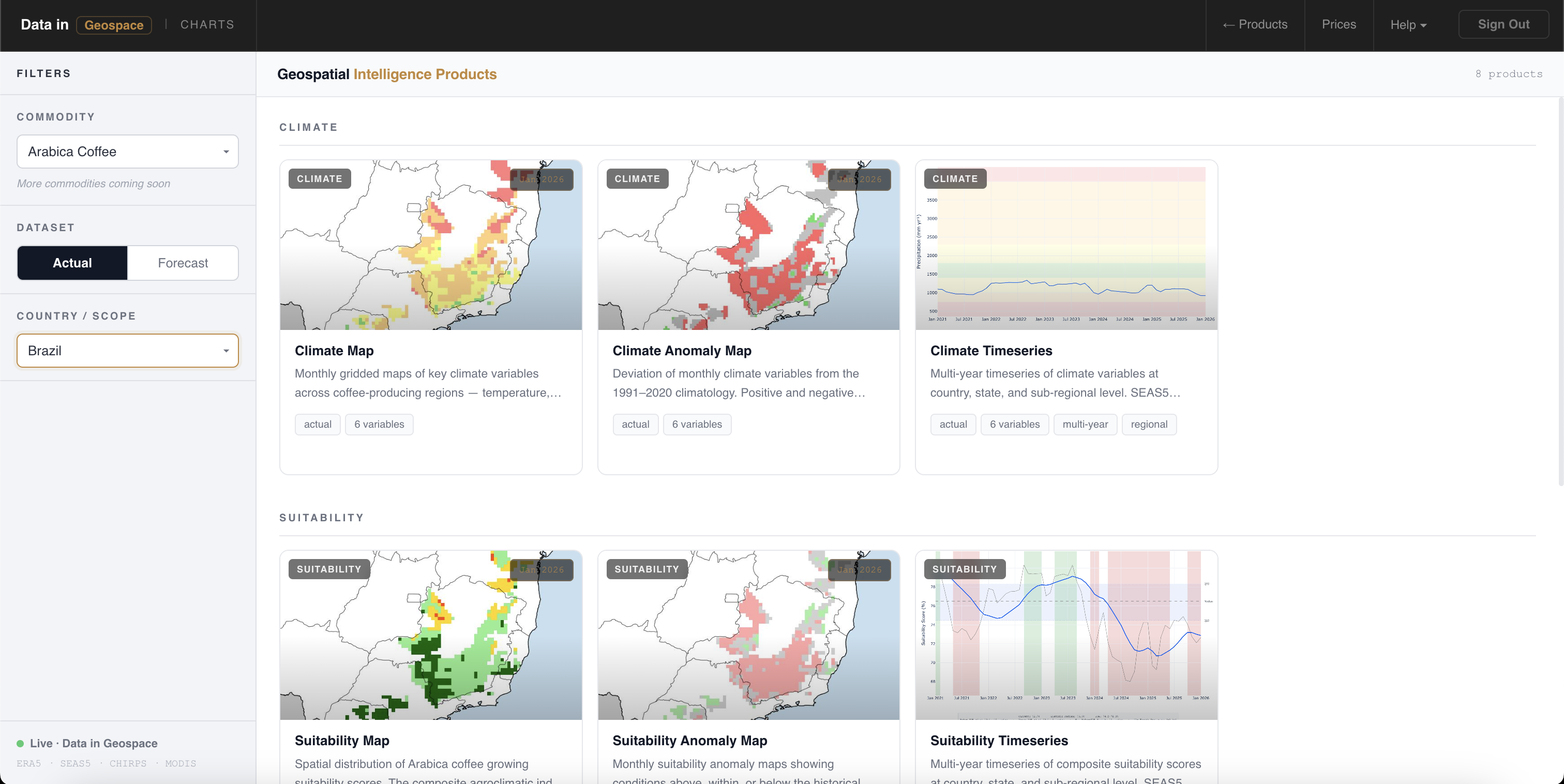Click the Jan 2026 date badge on Climate Map
The height and width of the screenshot is (784, 1564).
542,179
